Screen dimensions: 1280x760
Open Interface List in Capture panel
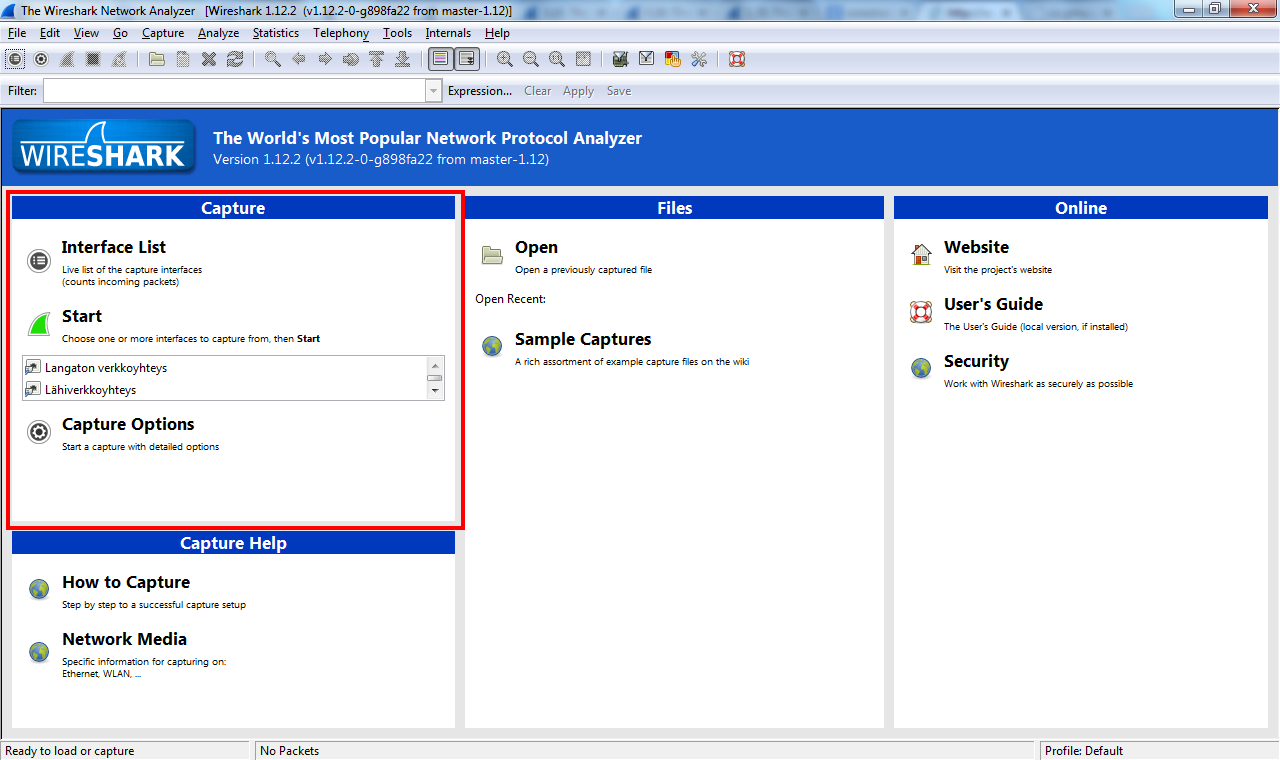[114, 247]
